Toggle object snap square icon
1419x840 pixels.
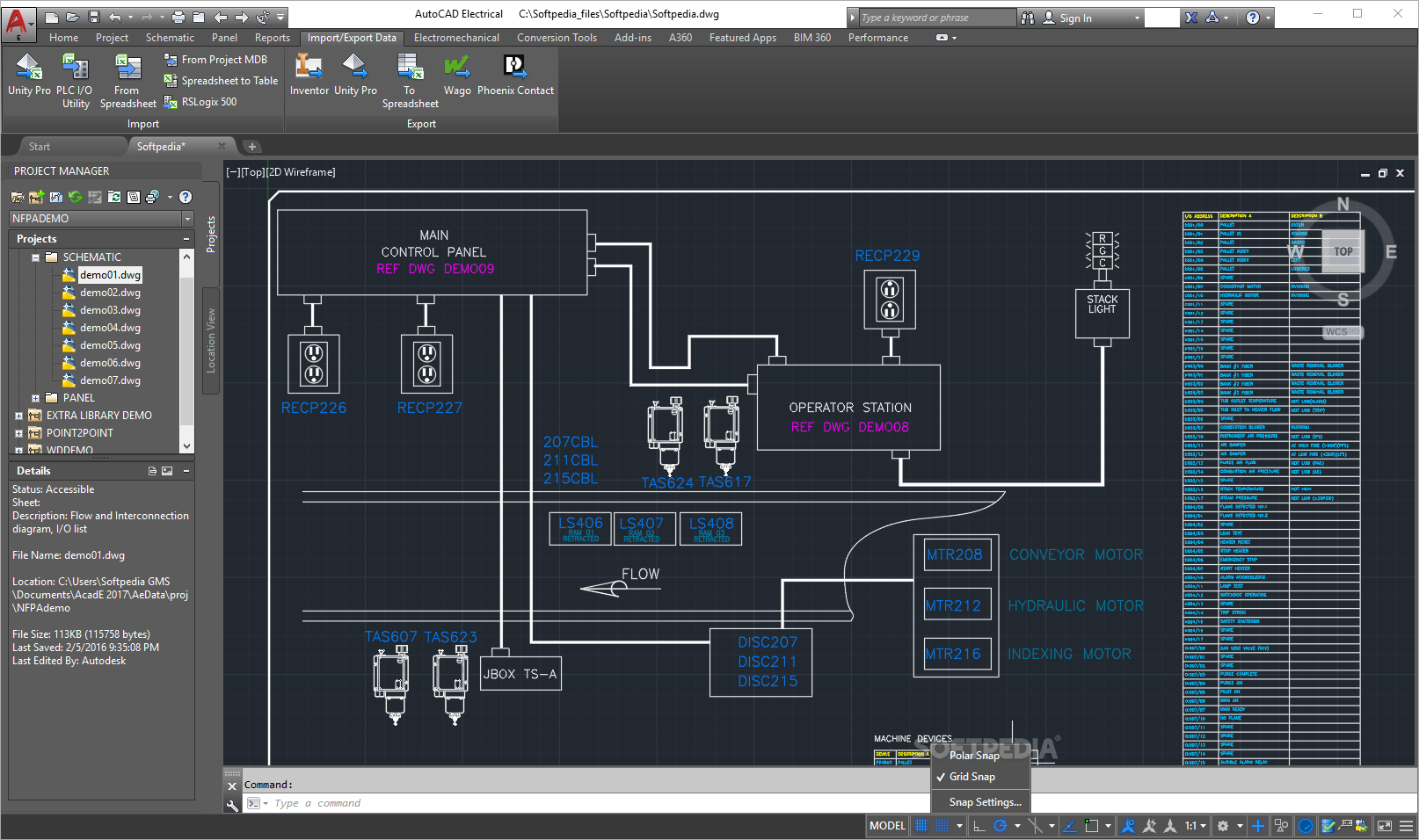coord(1091,826)
